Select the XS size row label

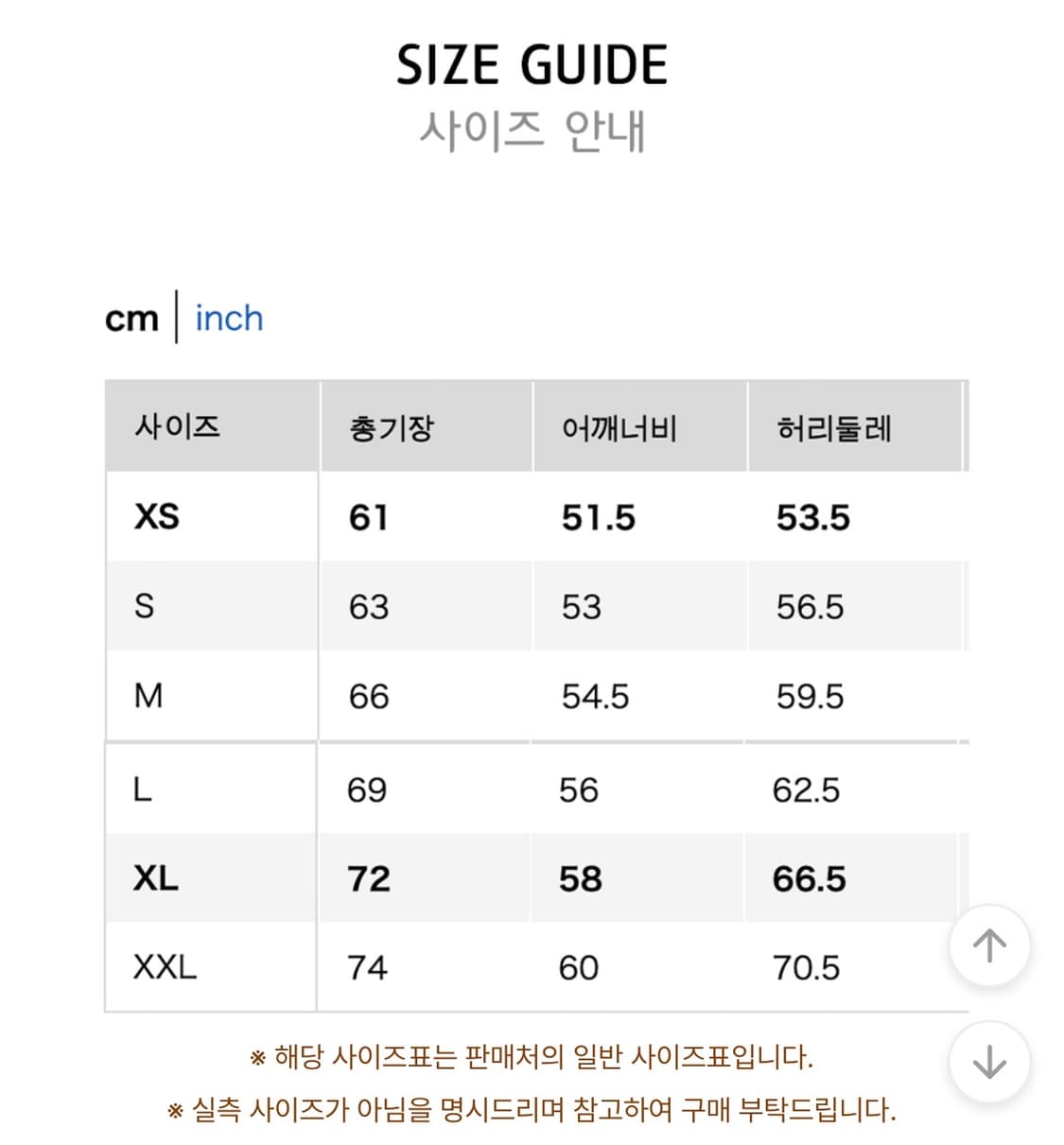(154, 518)
